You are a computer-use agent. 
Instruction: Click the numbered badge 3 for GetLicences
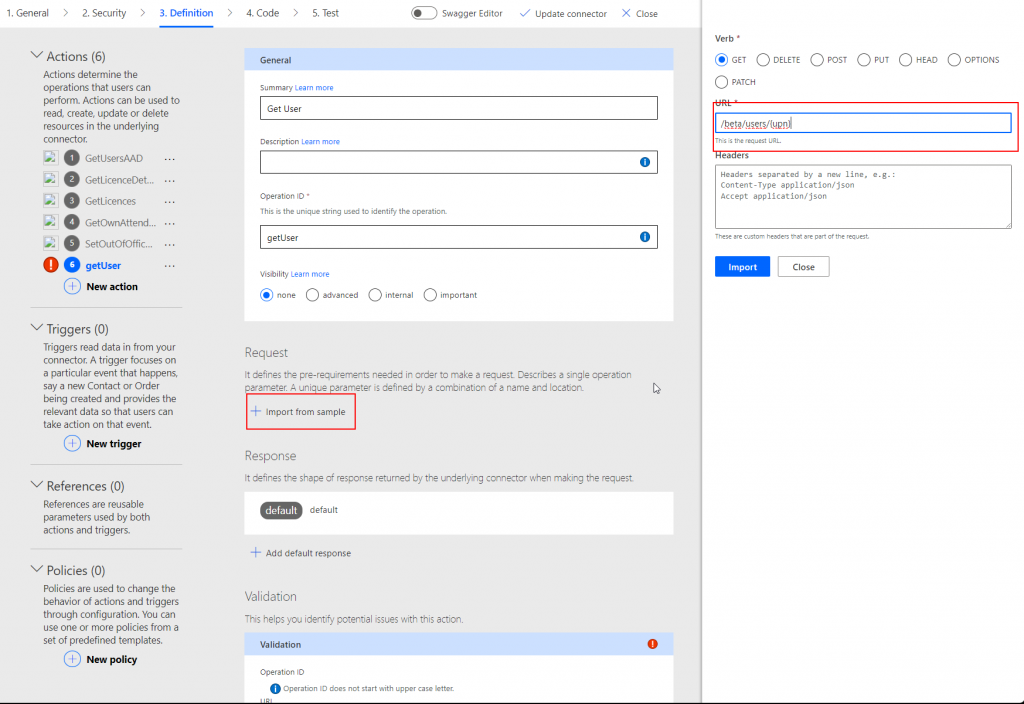(72, 200)
